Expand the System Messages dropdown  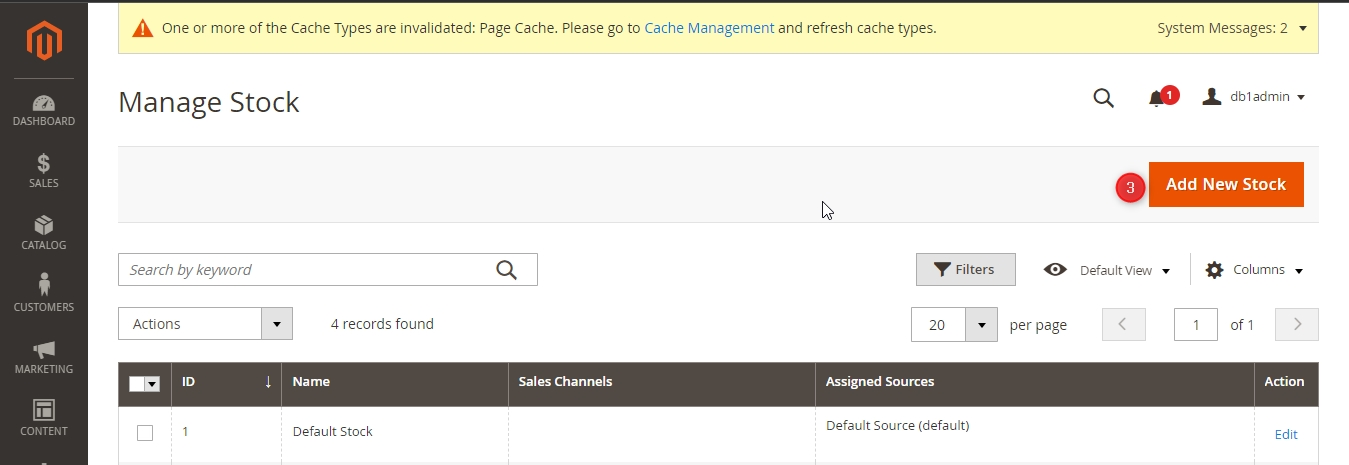coord(1232,28)
